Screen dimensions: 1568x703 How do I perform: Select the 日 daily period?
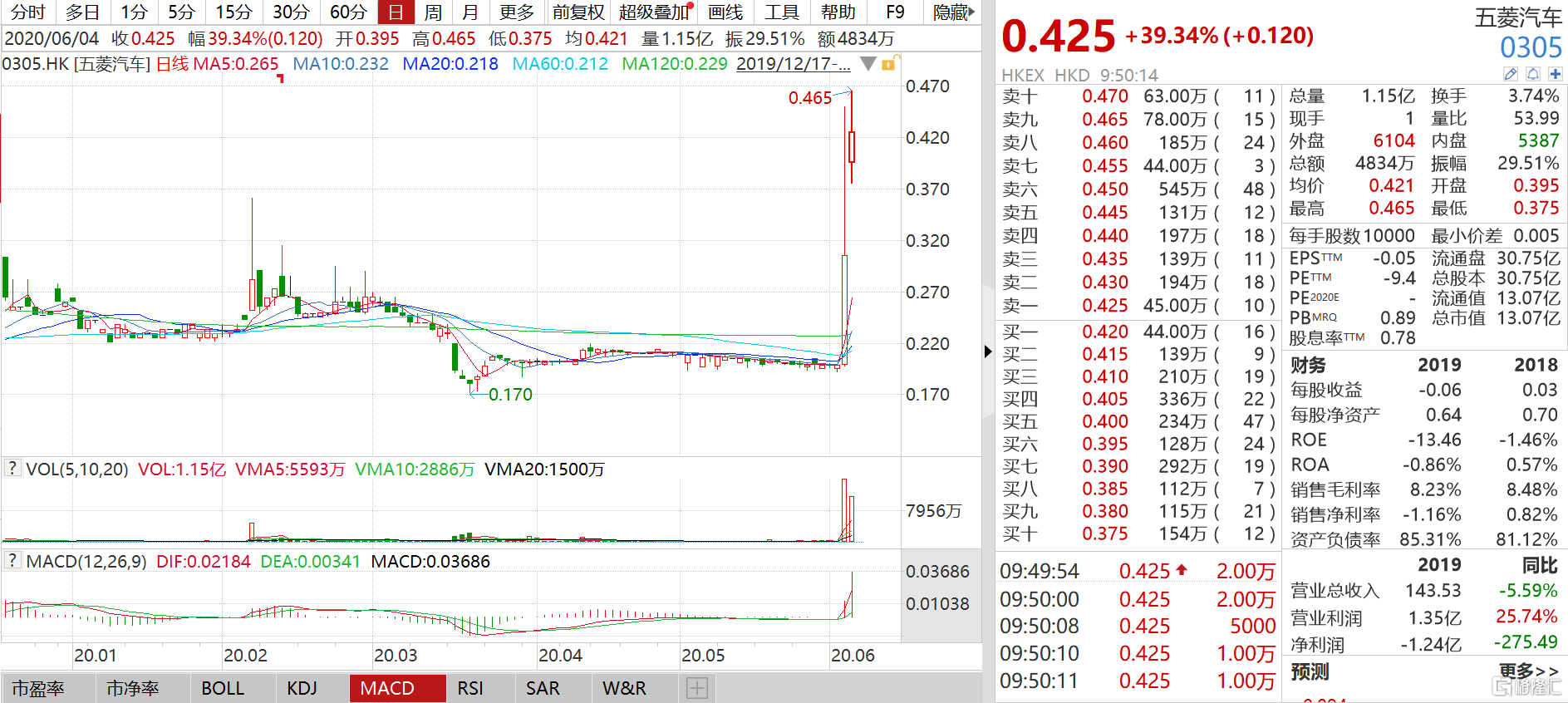[x=396, y=12]
